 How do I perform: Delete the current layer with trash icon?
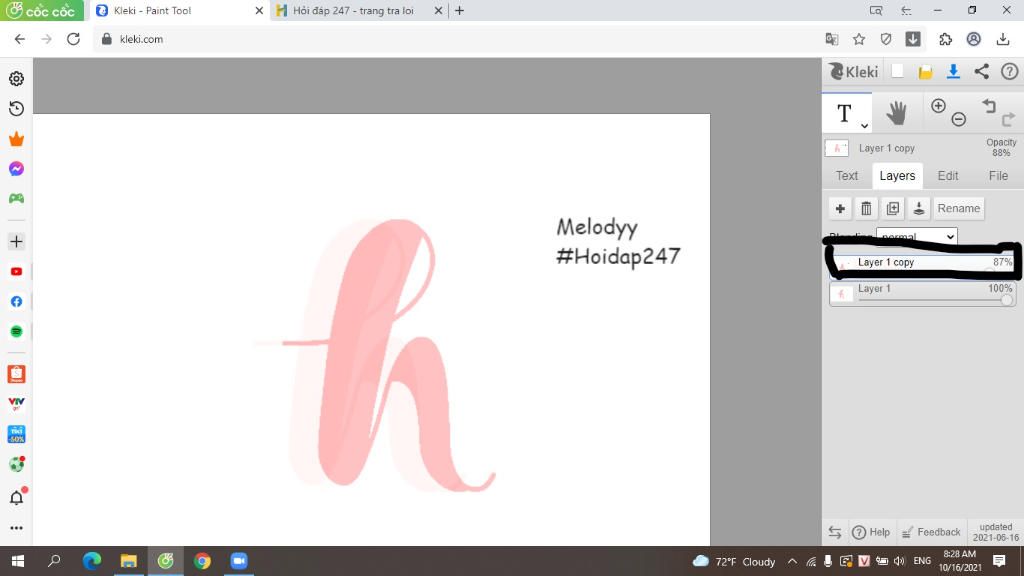coord(866,208)
